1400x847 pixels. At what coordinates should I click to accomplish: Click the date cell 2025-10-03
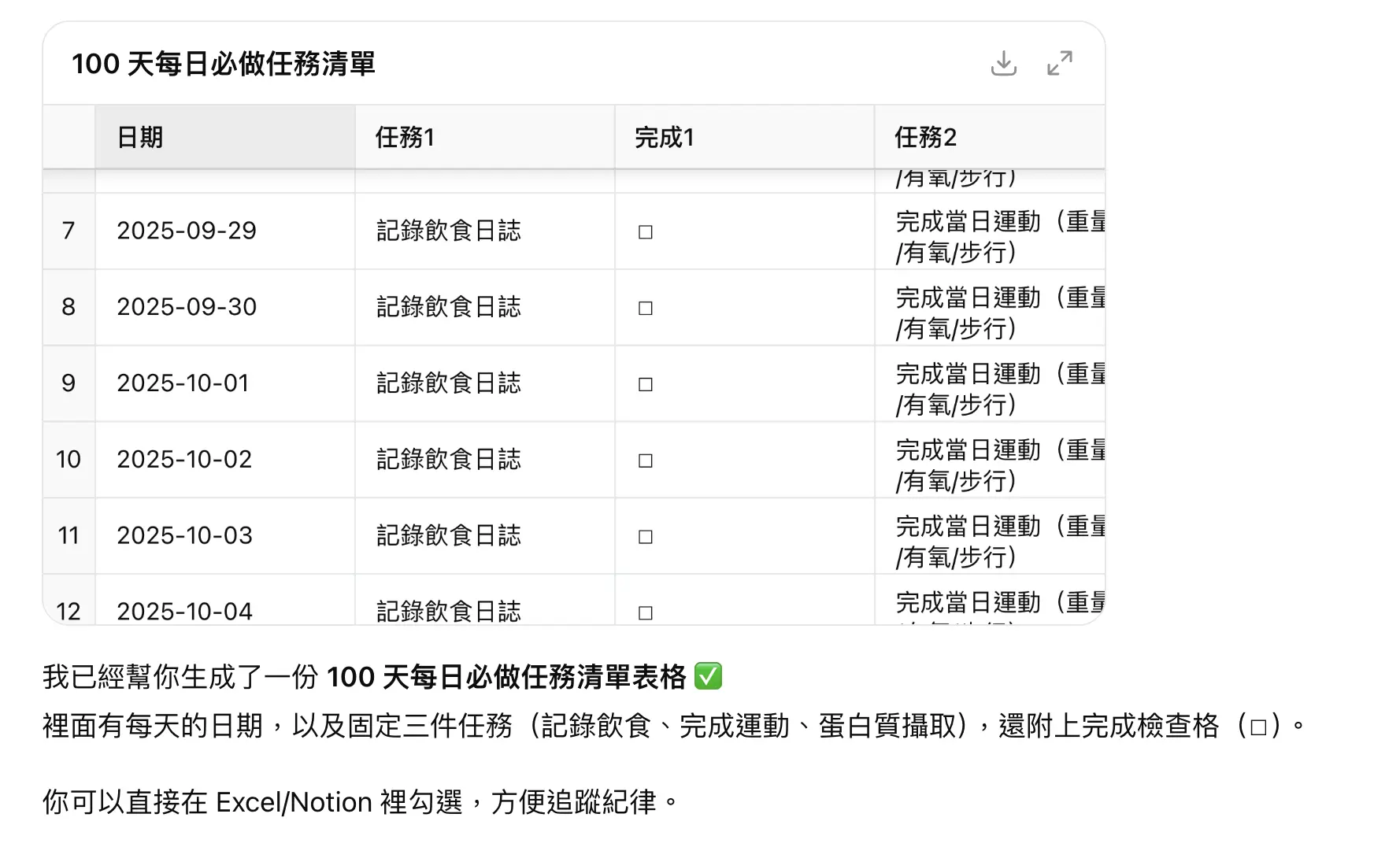[x=184, y=536]
